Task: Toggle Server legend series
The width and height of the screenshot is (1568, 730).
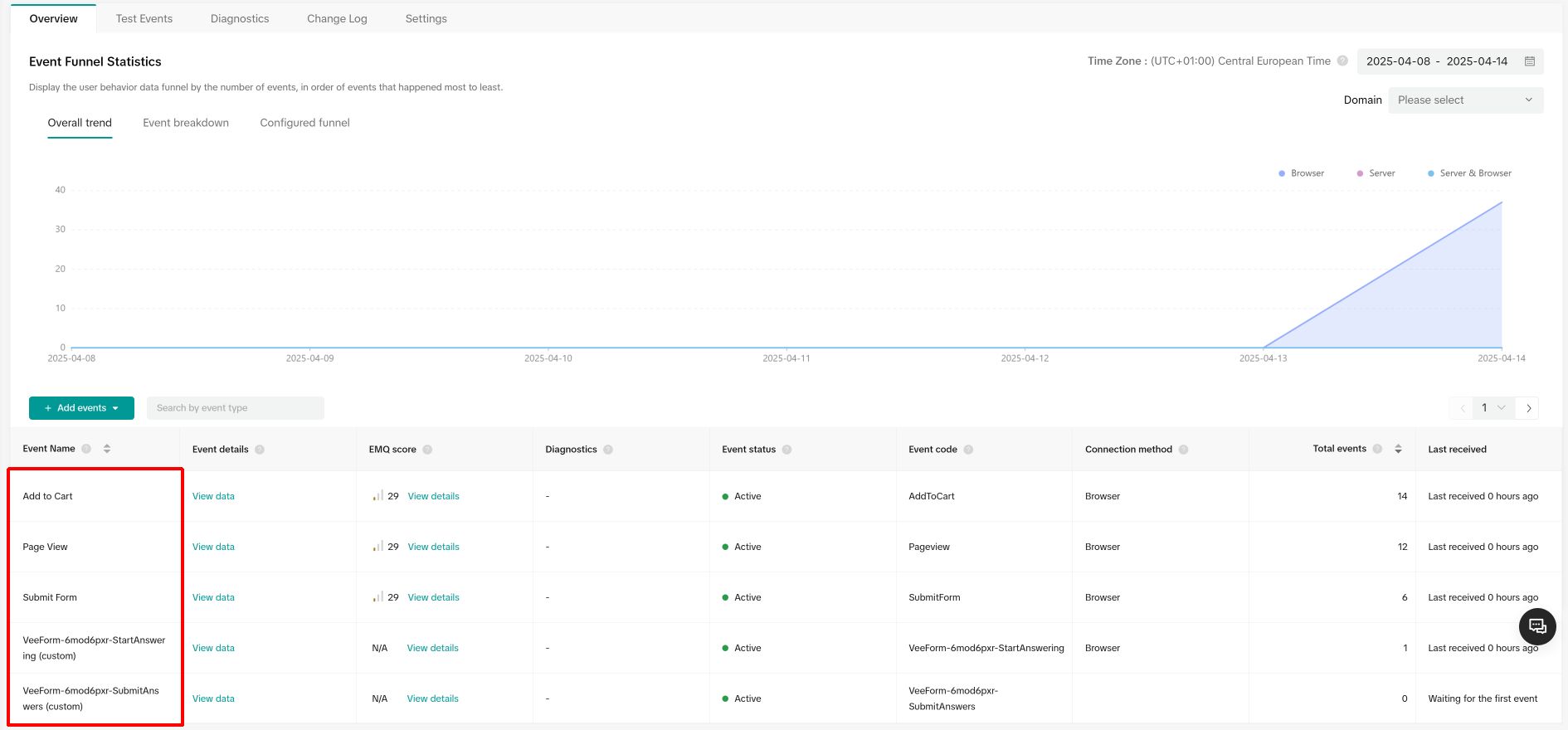Action: [1376, 173]
